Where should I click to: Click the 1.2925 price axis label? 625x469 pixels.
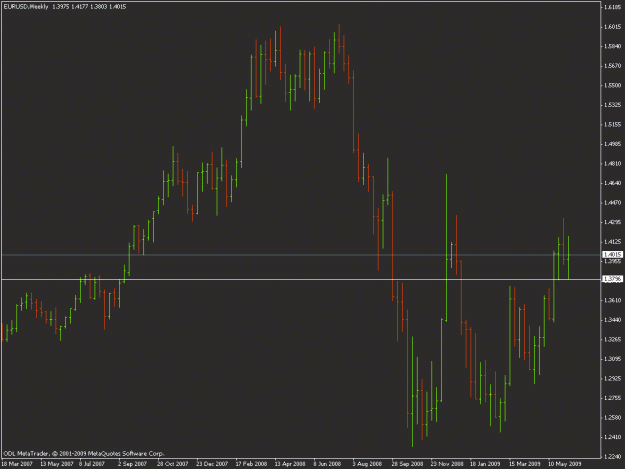613,378
